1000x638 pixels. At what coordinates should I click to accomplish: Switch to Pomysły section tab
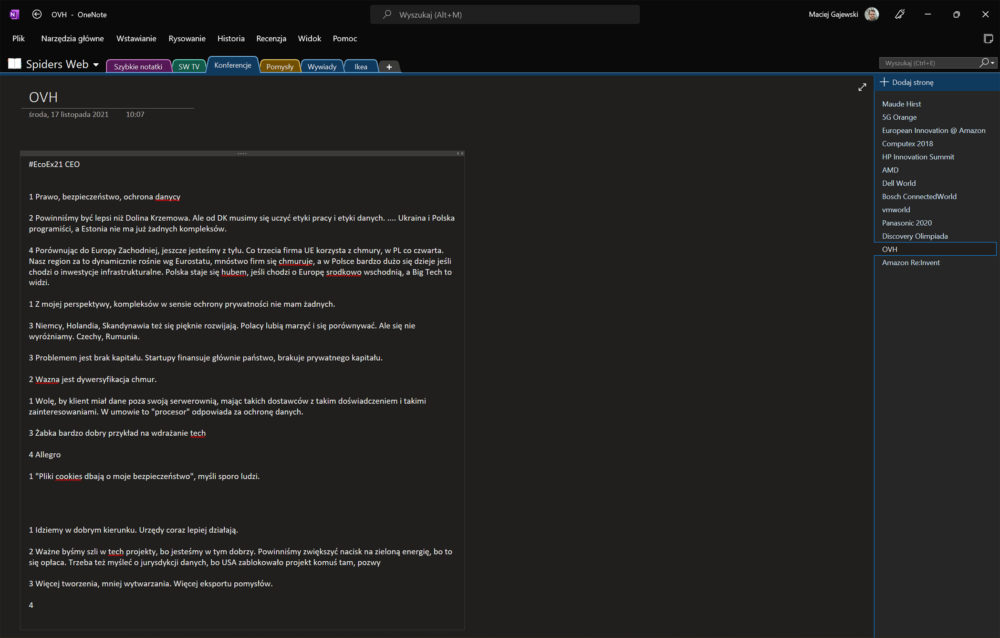[280, 66]
